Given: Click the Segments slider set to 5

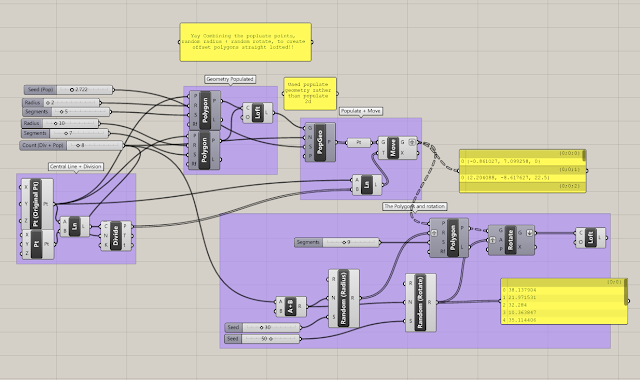Looking at the screenshot, I should click(x=66, y=111).
